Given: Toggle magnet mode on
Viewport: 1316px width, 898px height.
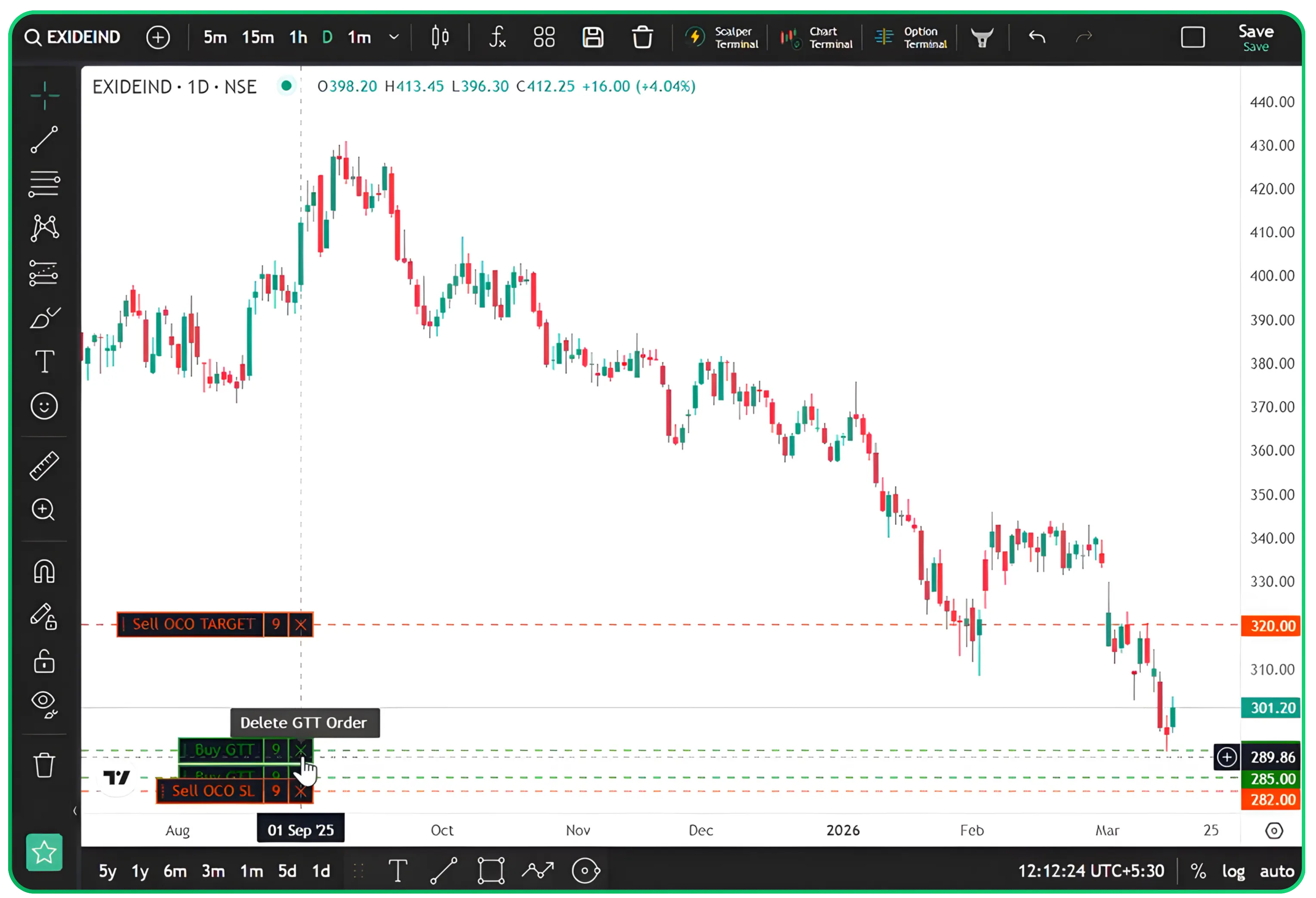Looking at the screenshot, I should (44, 571).
